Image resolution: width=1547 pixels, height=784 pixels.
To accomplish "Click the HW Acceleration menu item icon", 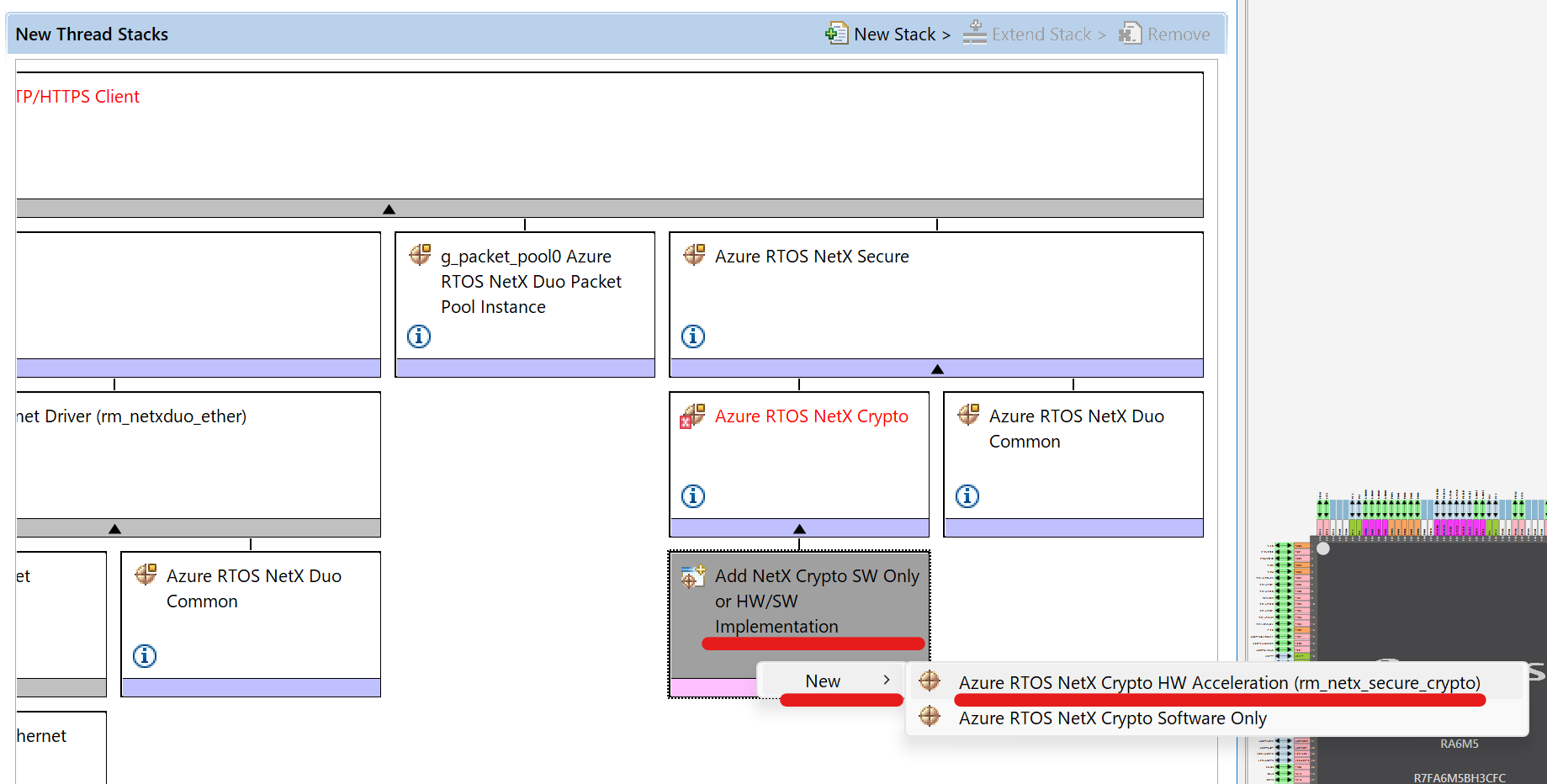I will pos(930,681).
